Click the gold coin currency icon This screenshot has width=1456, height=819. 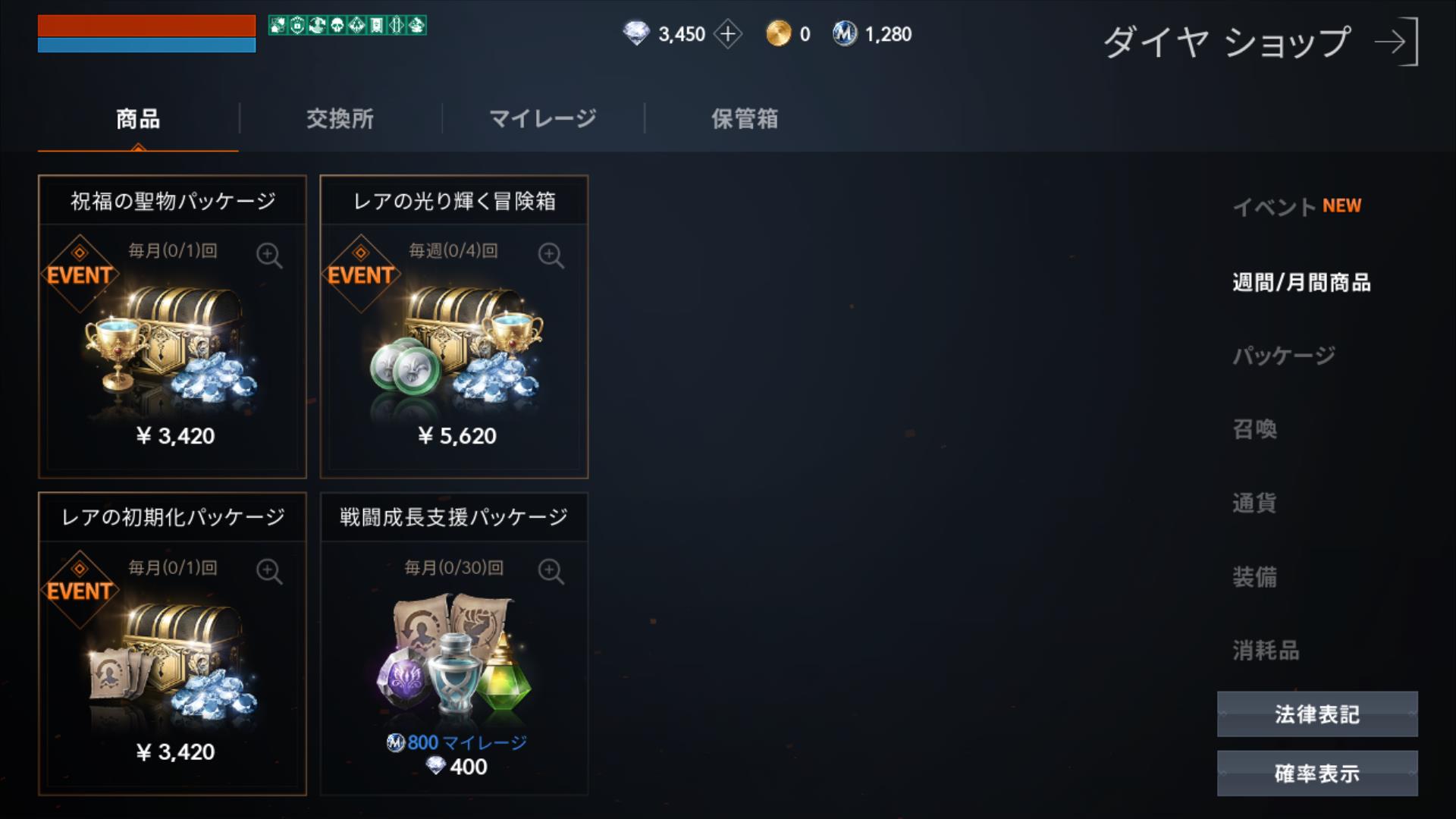click(x=778, y=33)
